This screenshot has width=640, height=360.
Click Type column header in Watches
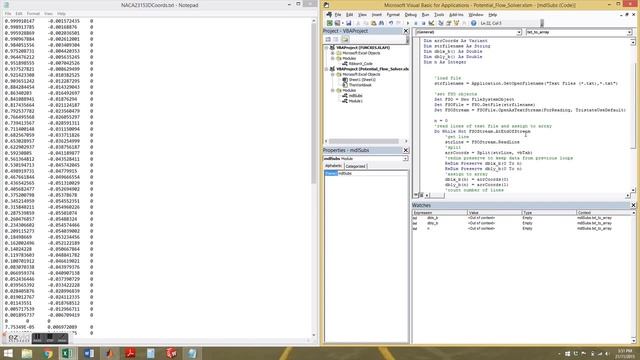tap(549, 213)
